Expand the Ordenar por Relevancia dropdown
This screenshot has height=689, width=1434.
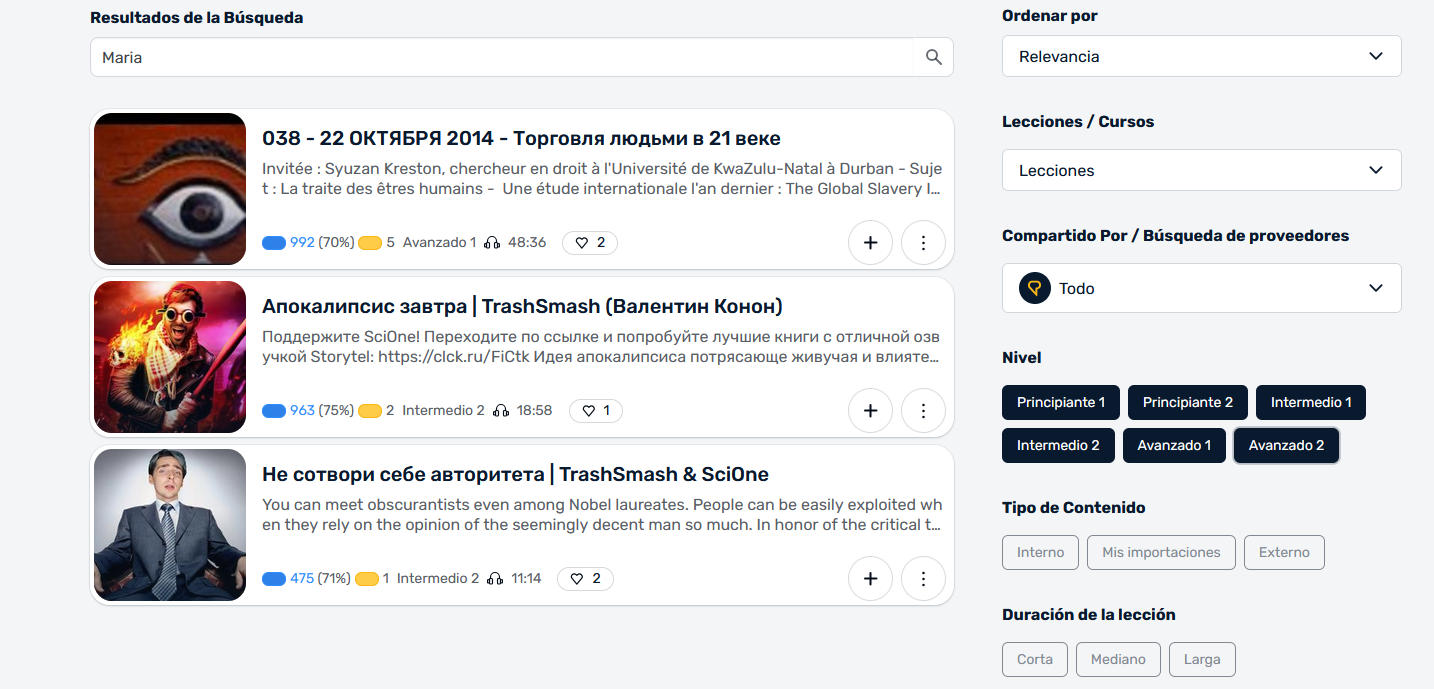point(1201,57)
